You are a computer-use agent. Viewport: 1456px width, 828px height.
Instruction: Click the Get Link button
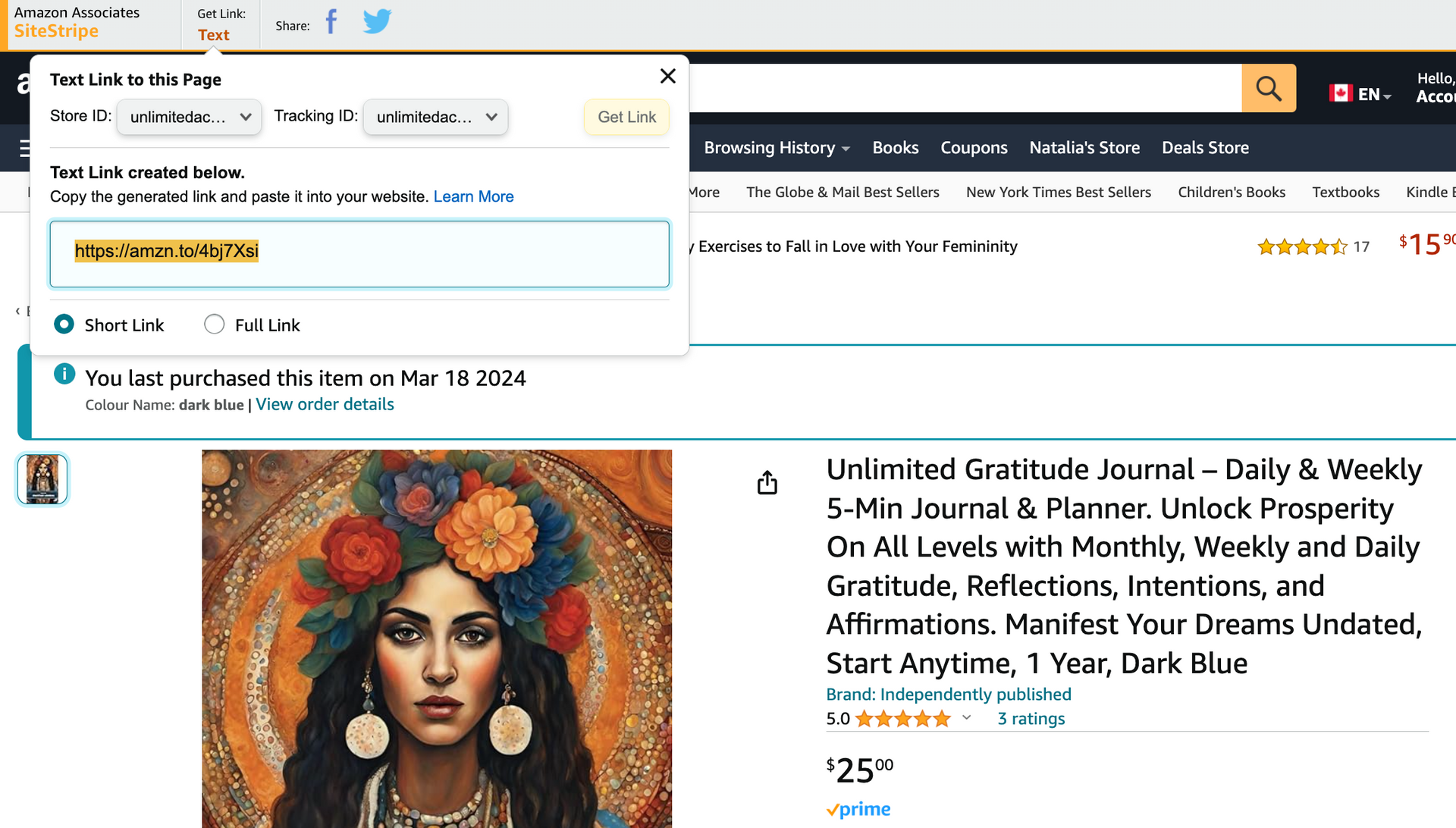[x=626, y=117]
